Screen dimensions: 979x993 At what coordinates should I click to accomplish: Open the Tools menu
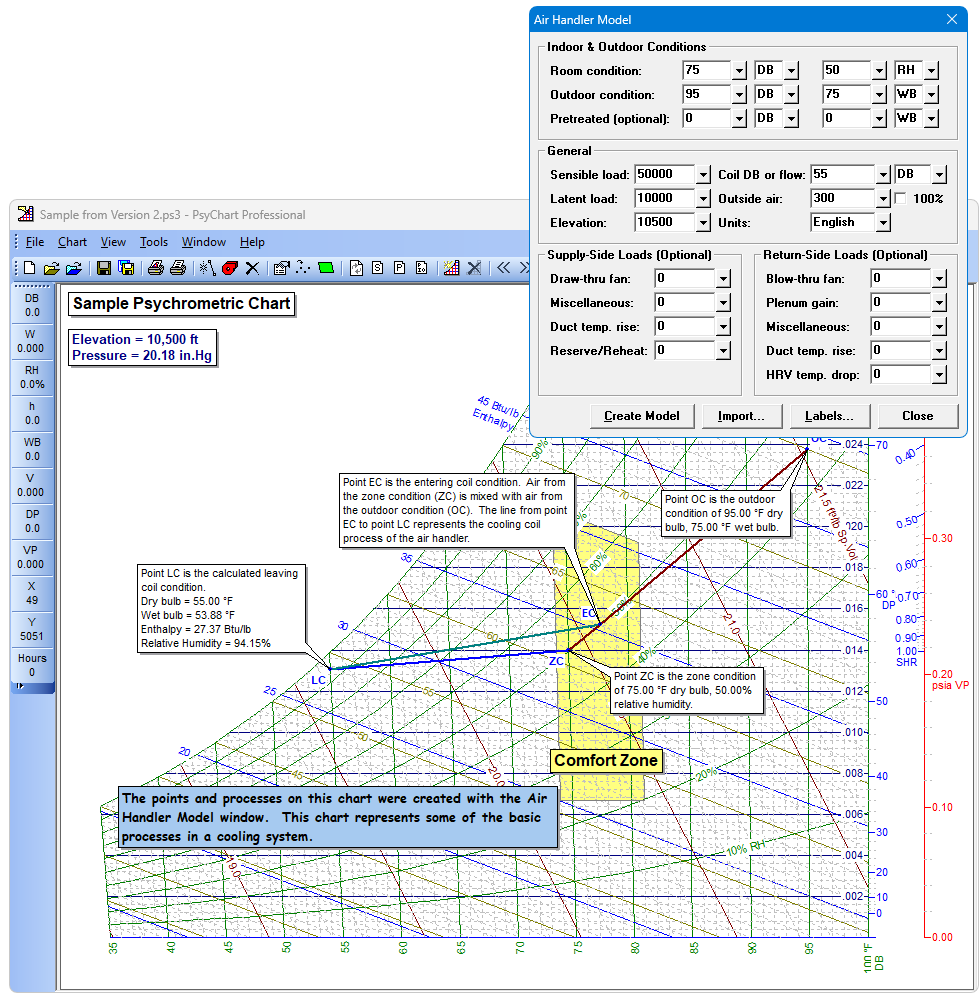154,242
